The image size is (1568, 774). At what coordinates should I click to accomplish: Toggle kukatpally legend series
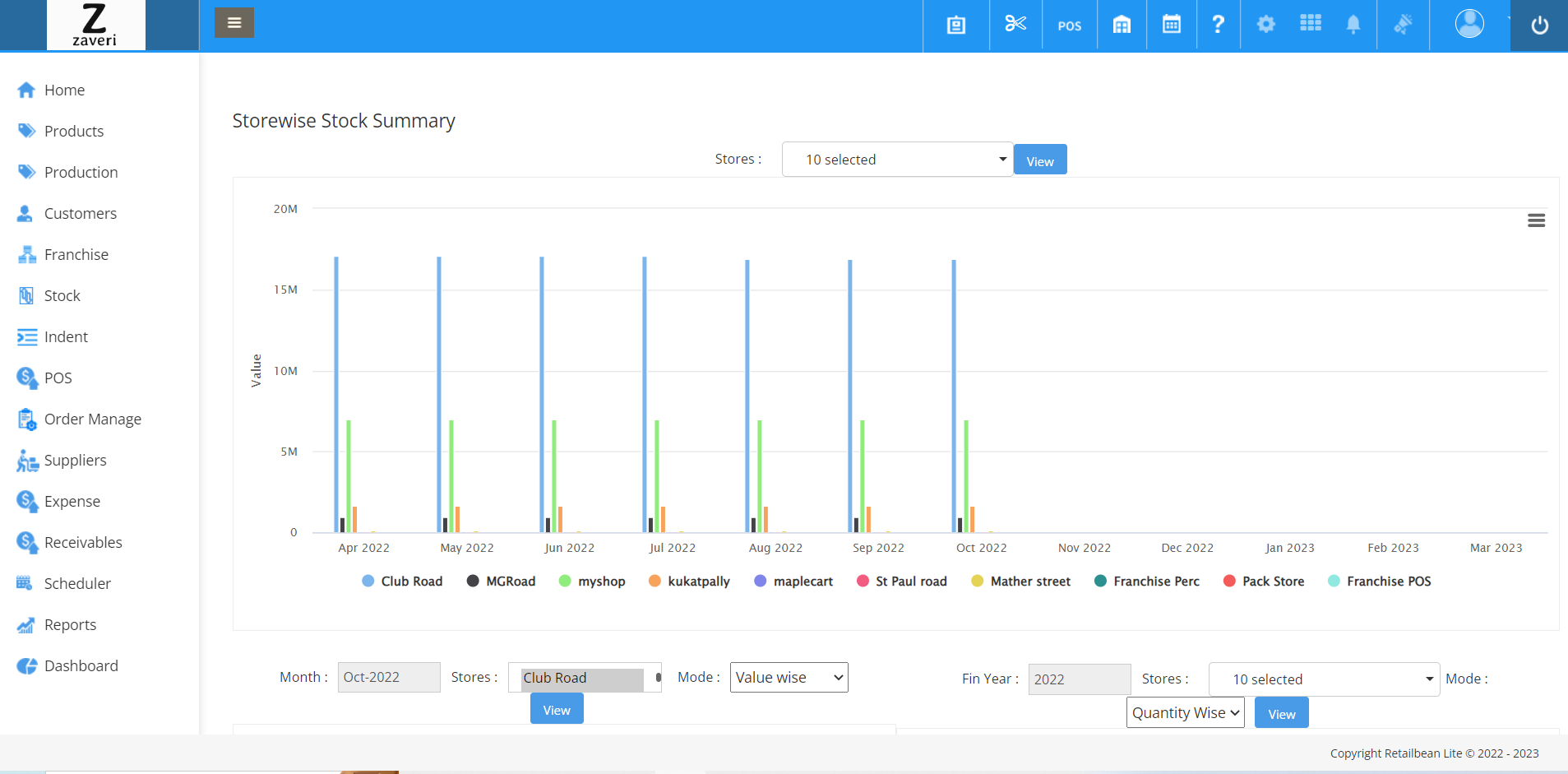(x=689, y=581)
